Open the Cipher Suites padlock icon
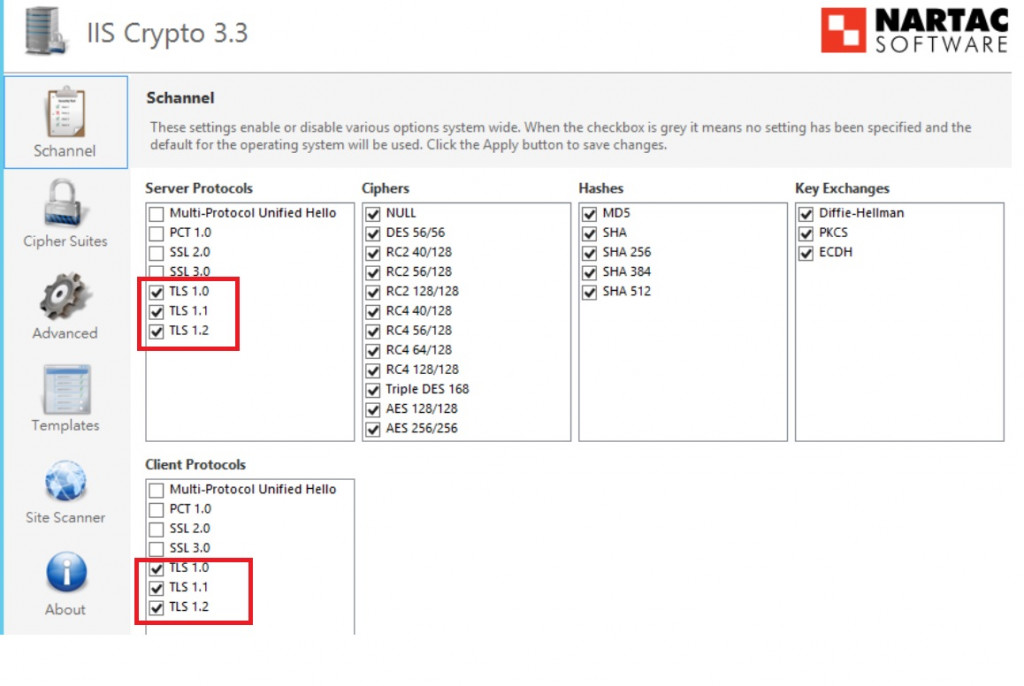 coord(64,203)
